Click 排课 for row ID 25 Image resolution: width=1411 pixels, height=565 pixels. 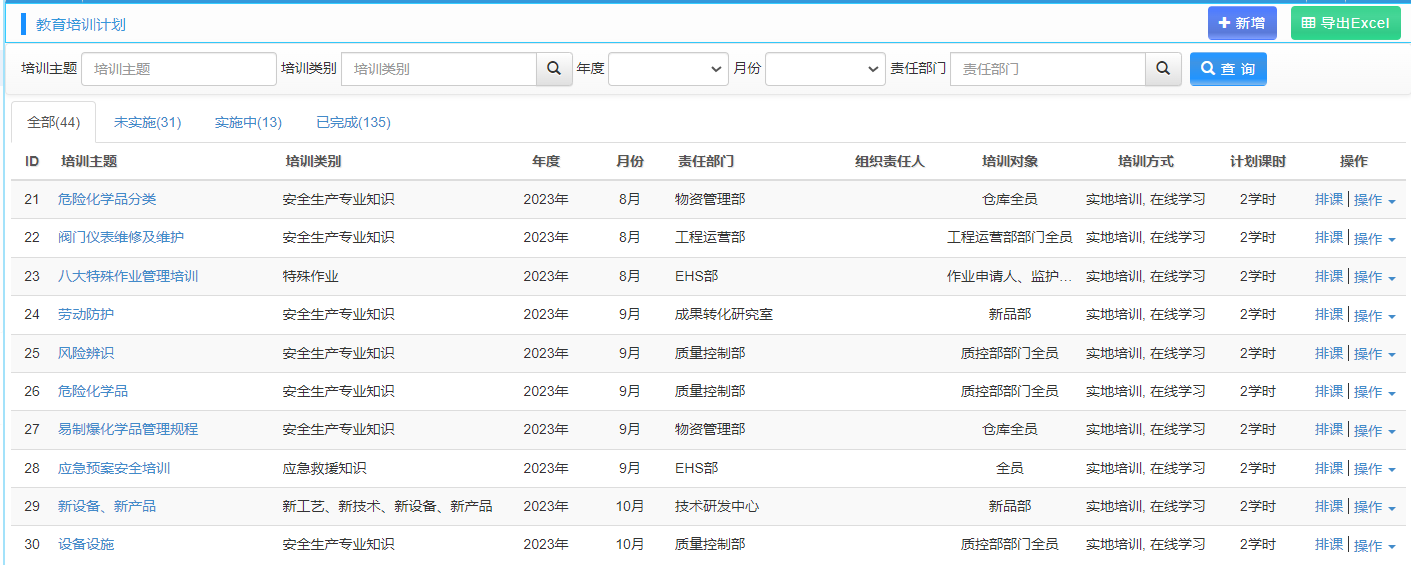(x=1329, y=353)
